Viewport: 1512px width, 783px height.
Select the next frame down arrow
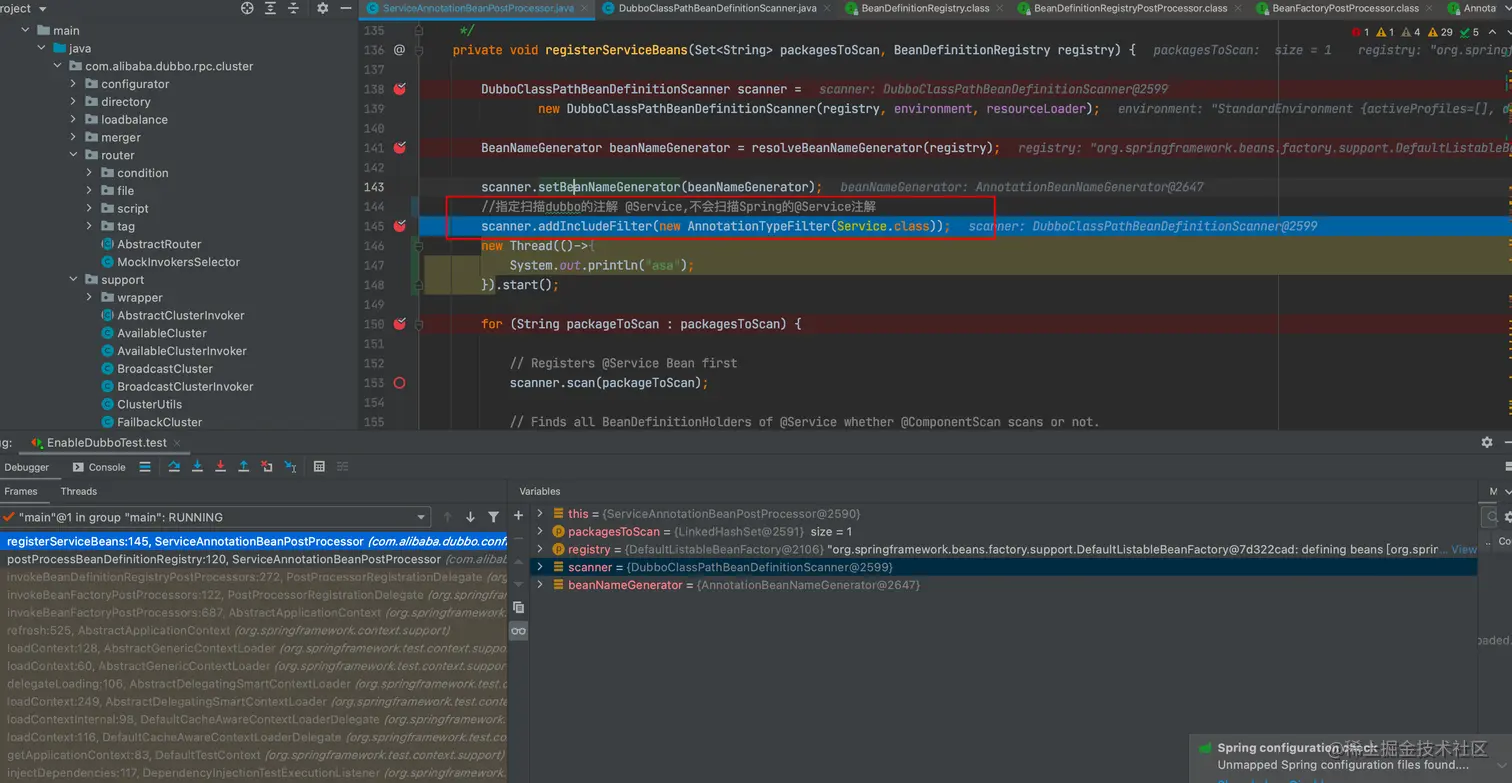tap(470, 517)
